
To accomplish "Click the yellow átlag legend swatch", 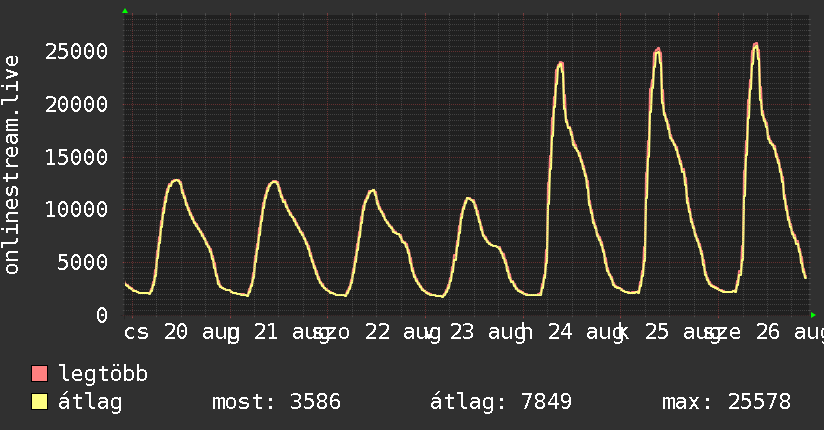I will coord(39,401).
